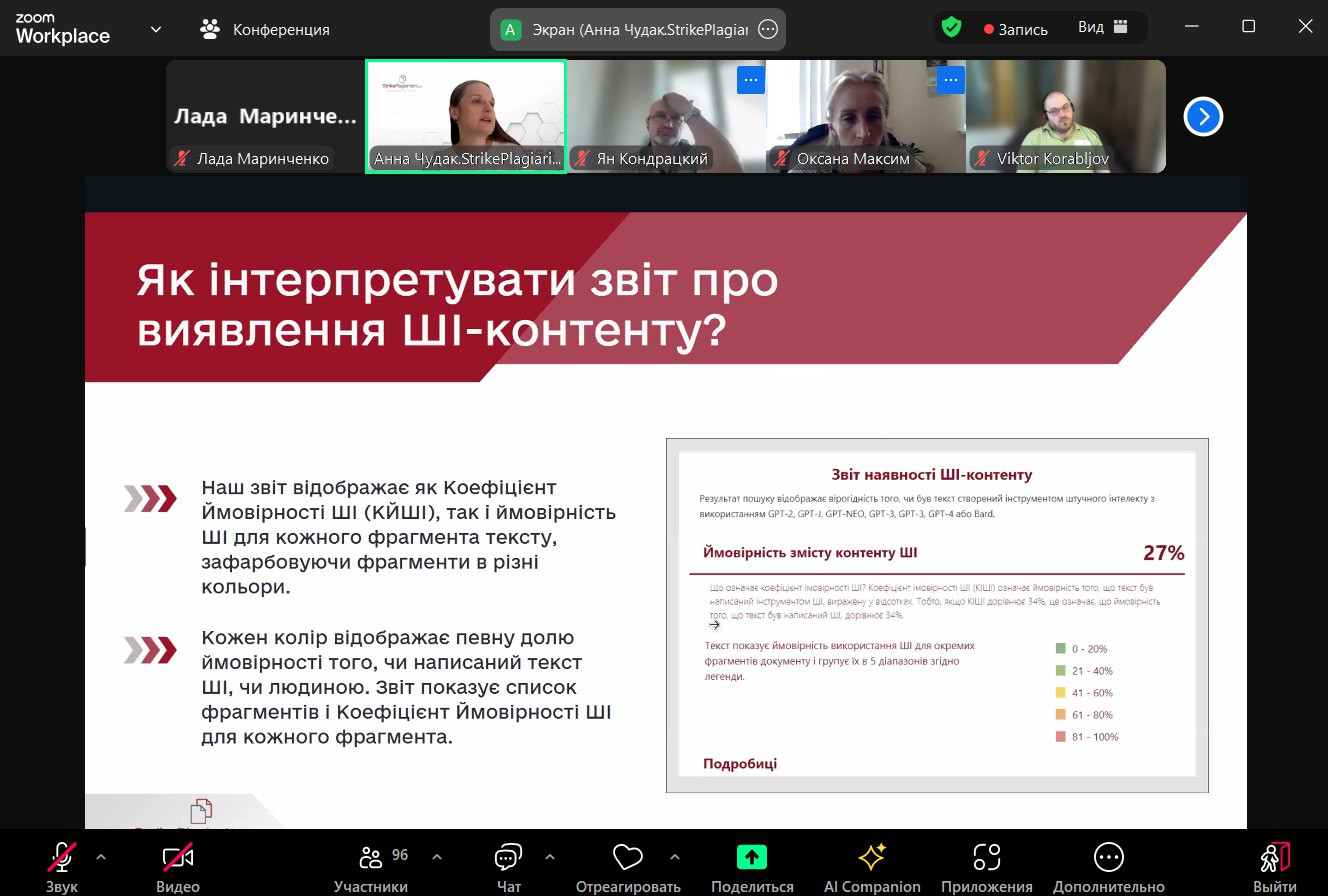Unmute the microphone with the Звук button

coord(61,866)
